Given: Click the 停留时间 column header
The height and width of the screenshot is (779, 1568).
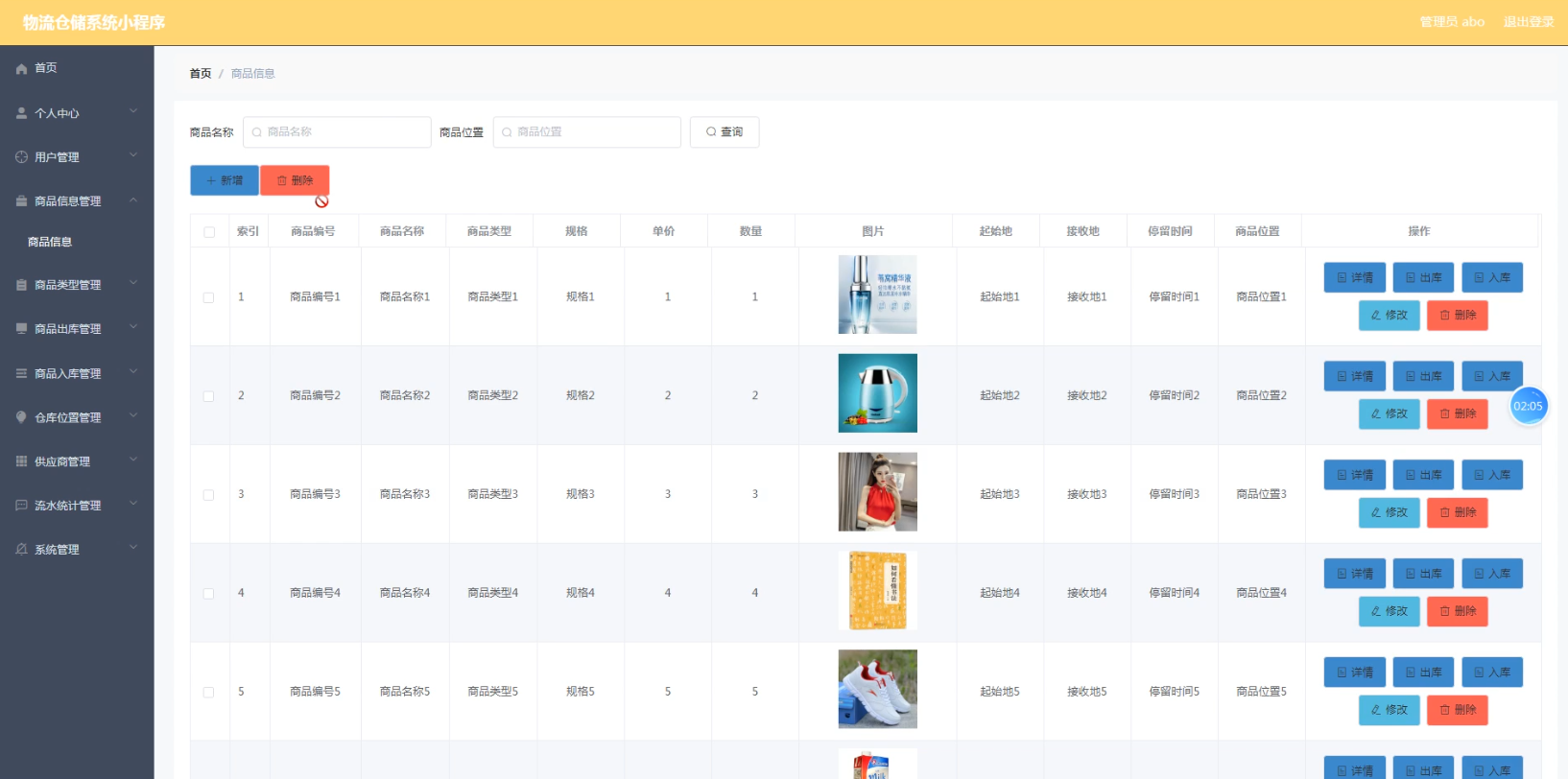Looking at the screenshot, I should tap(1170, 231).
